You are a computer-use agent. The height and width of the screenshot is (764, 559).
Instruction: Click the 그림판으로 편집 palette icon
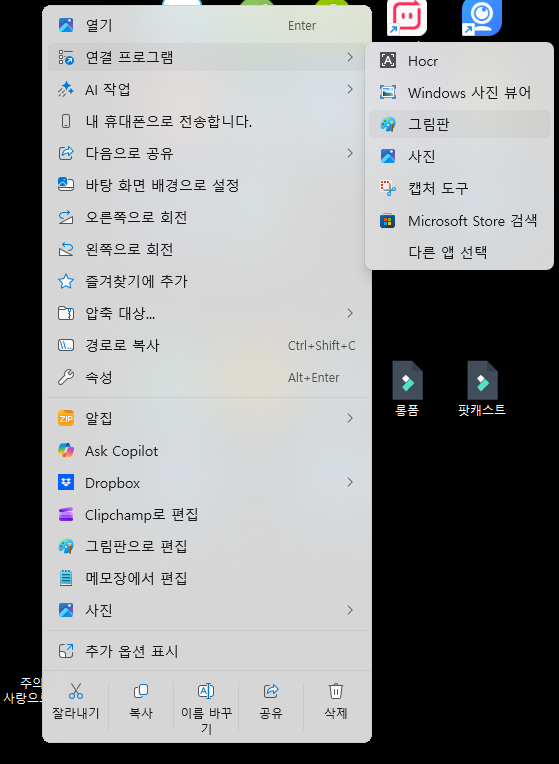[x=66, y=546]
